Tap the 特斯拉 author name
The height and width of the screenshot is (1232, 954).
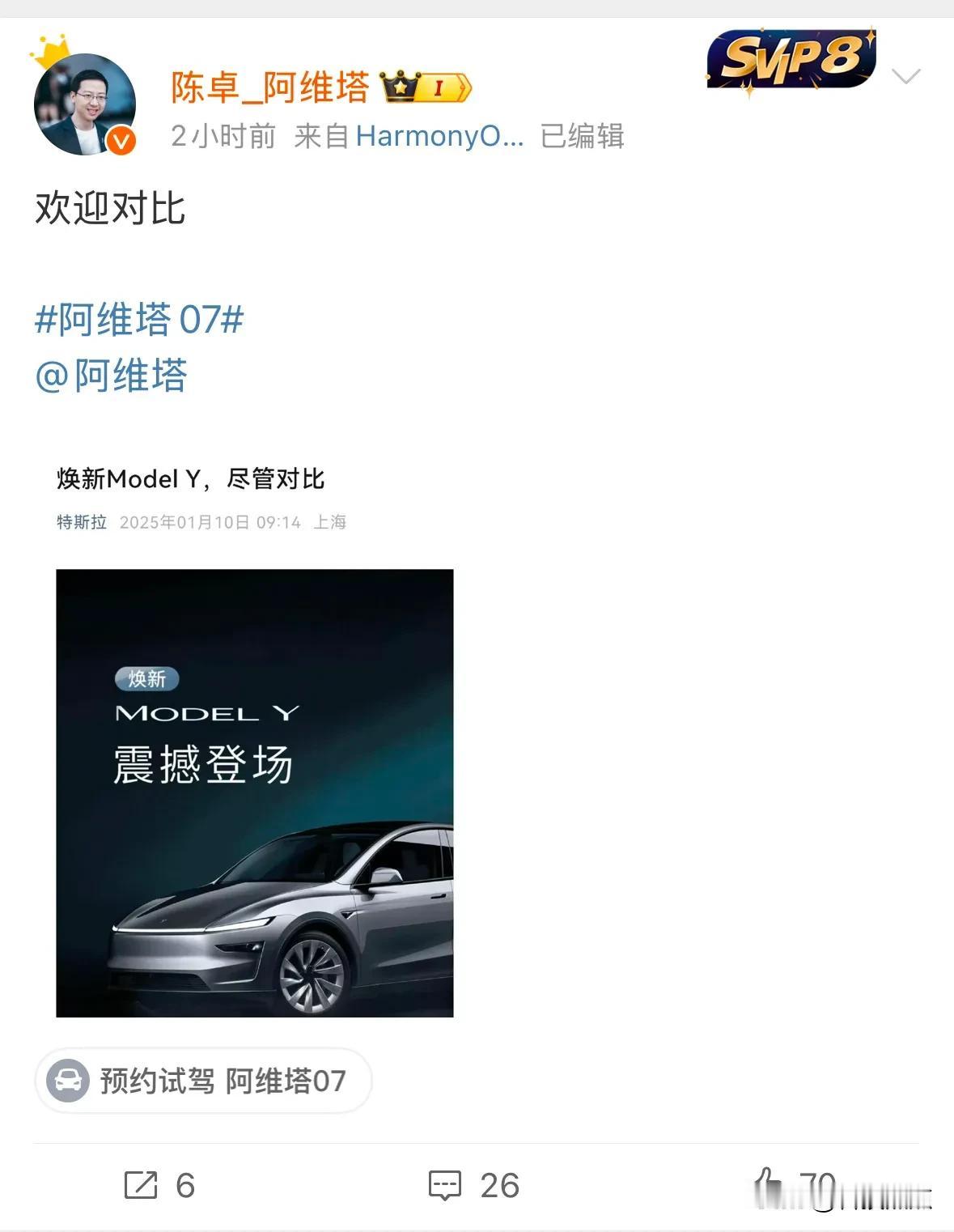tap(82, 522)
